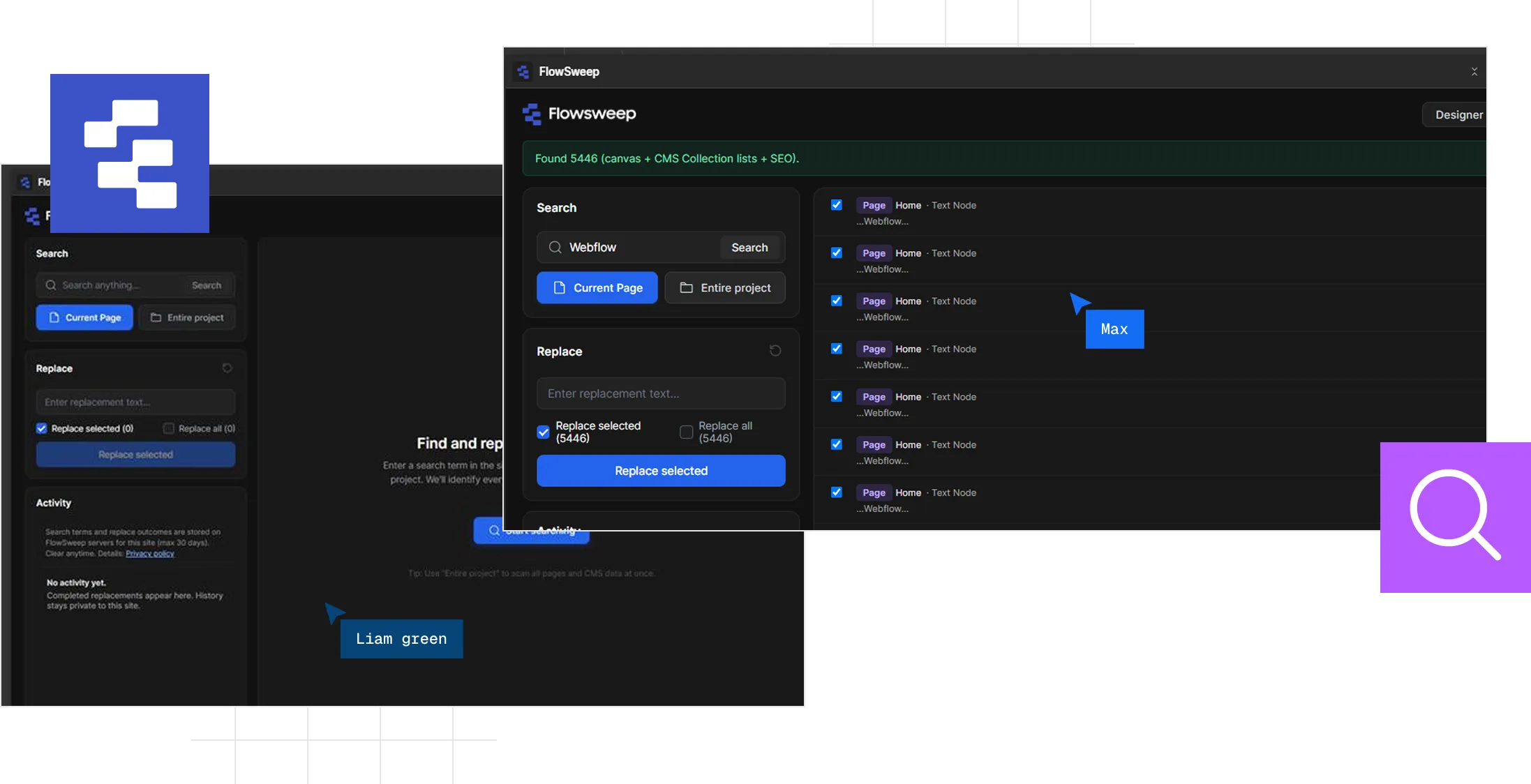The image size is (1531, 784).
Task: Click the large blue FlowSweep logo tile
Action: tap(130, 153)
